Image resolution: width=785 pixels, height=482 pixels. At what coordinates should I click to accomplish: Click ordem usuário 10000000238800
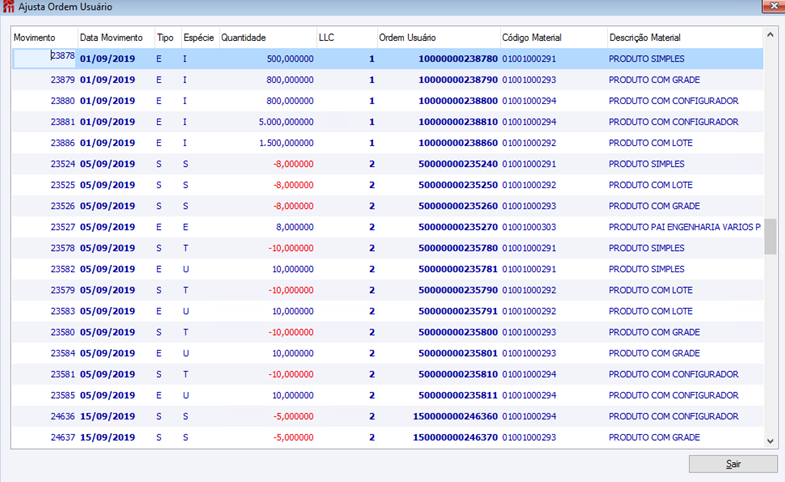click(x=458, y=101)
